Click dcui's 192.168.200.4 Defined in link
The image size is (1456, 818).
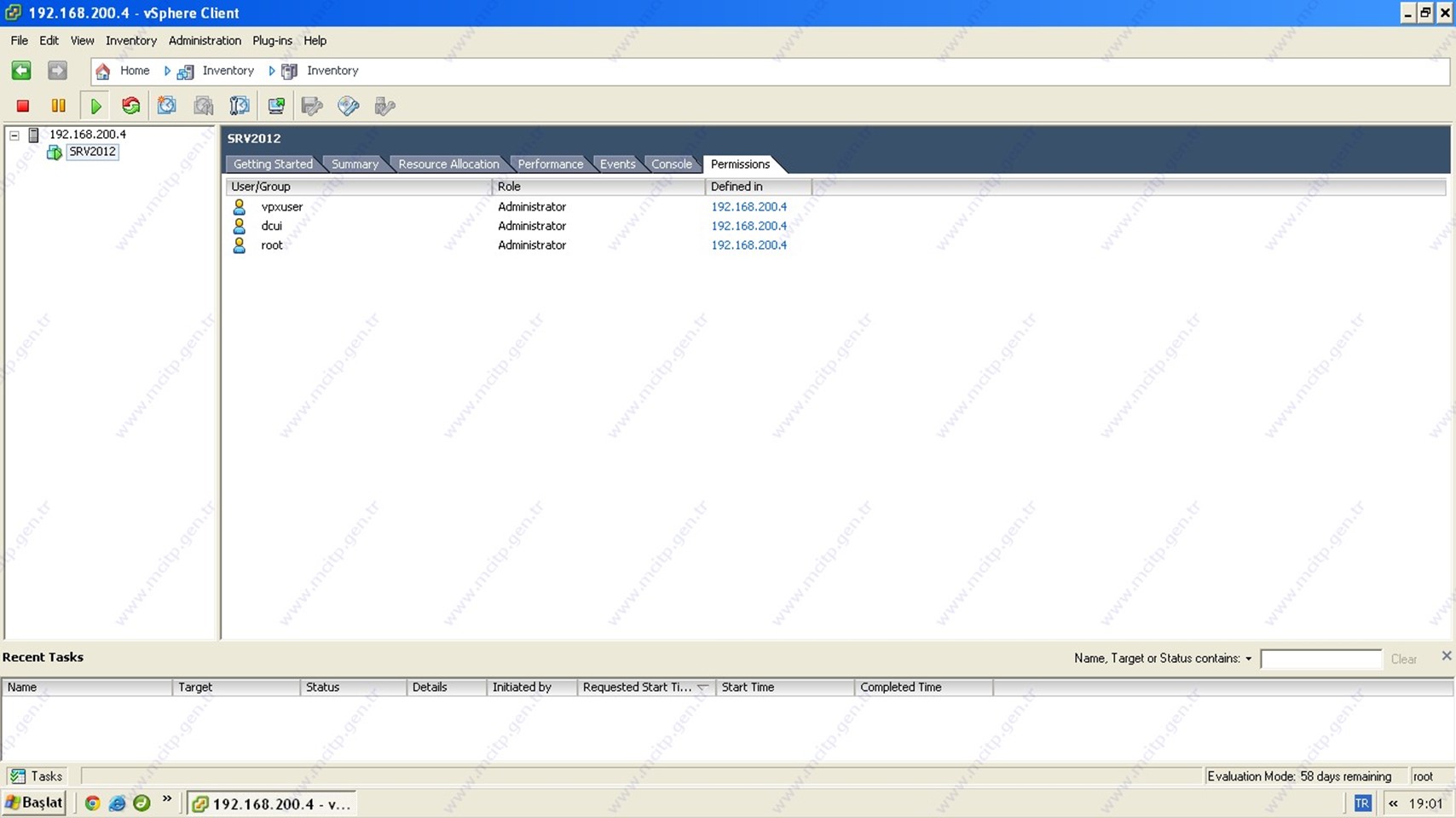point(749,226)
